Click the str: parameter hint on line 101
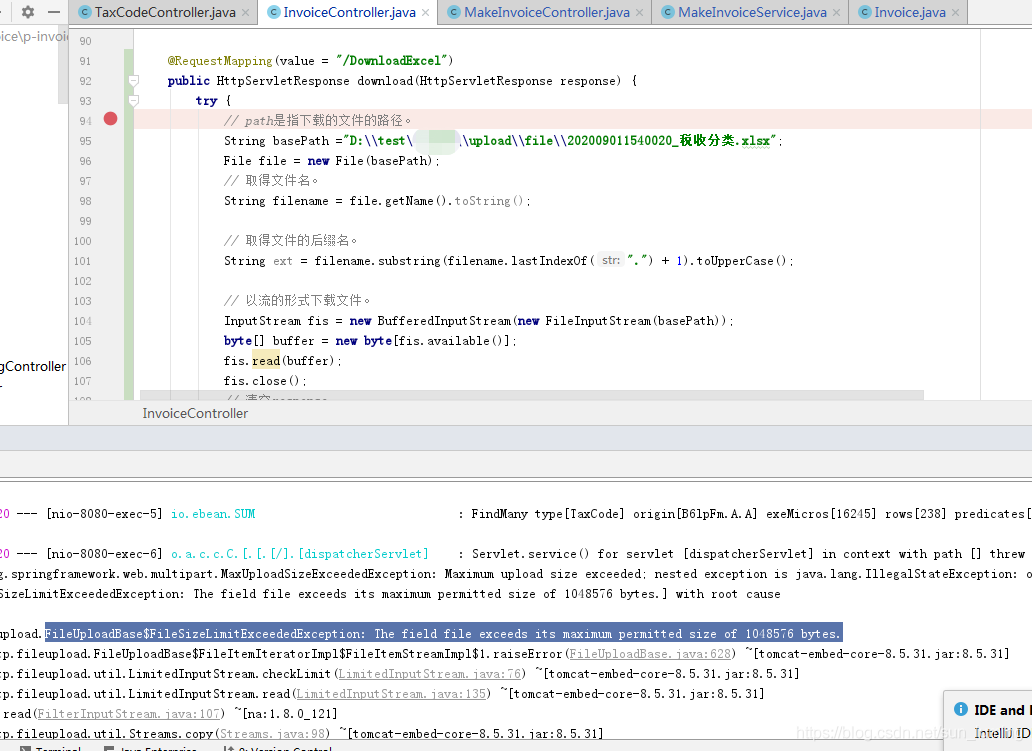The height and width of the screenshot is (751, 1032). click(x=611, y=261)
